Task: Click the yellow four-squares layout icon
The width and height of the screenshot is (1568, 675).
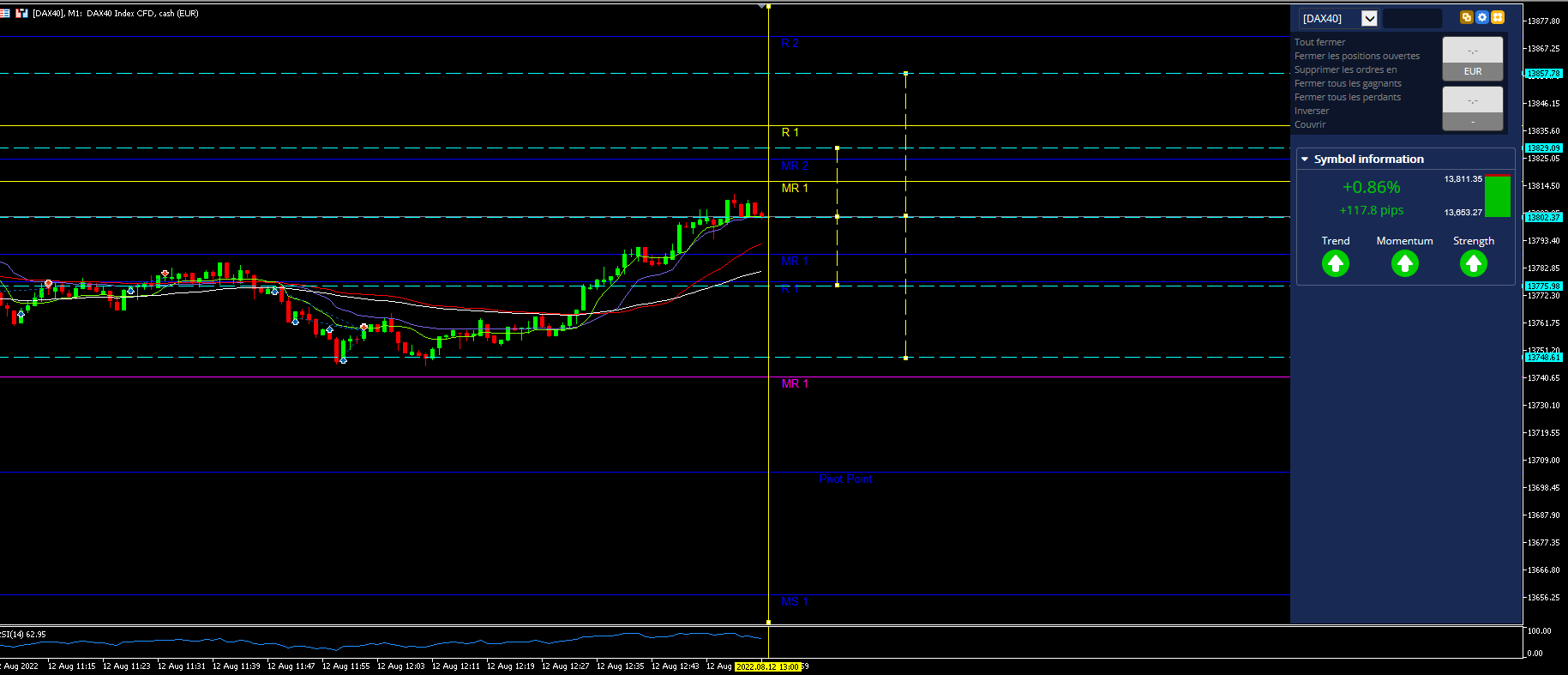Action: click(1497, 17)
